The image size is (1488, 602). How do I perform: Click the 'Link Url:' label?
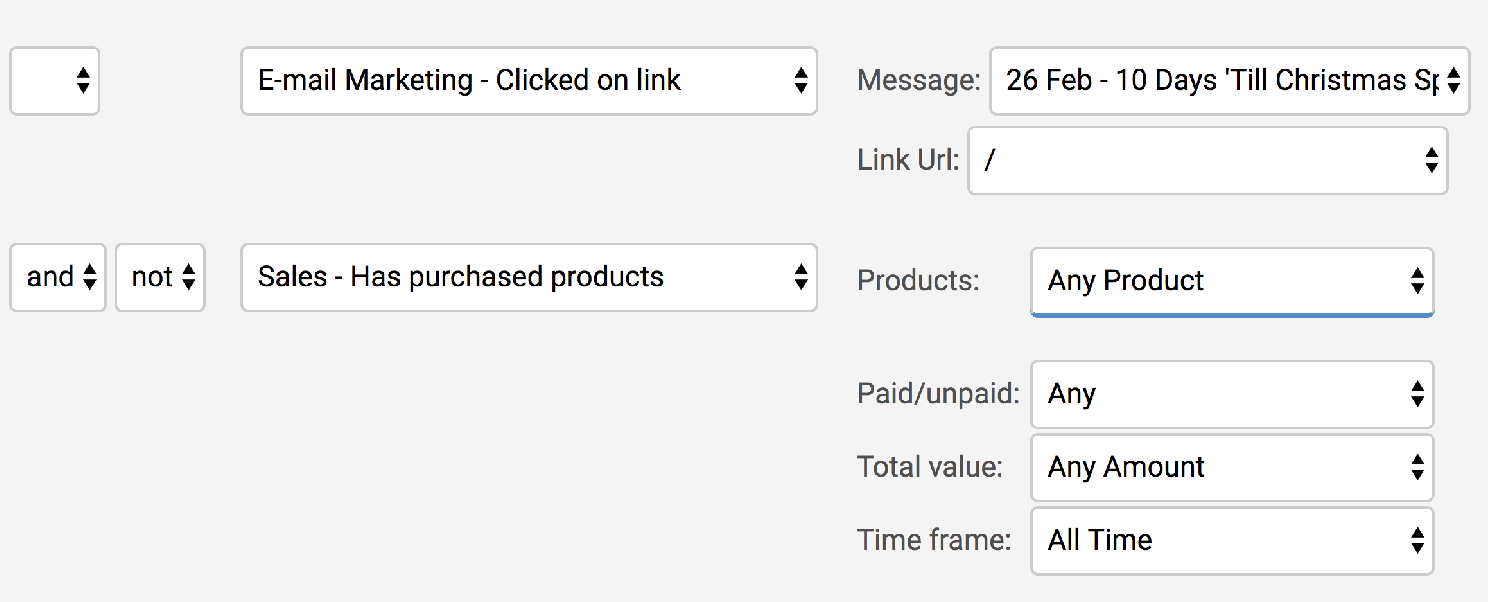[x=908, y=160]
